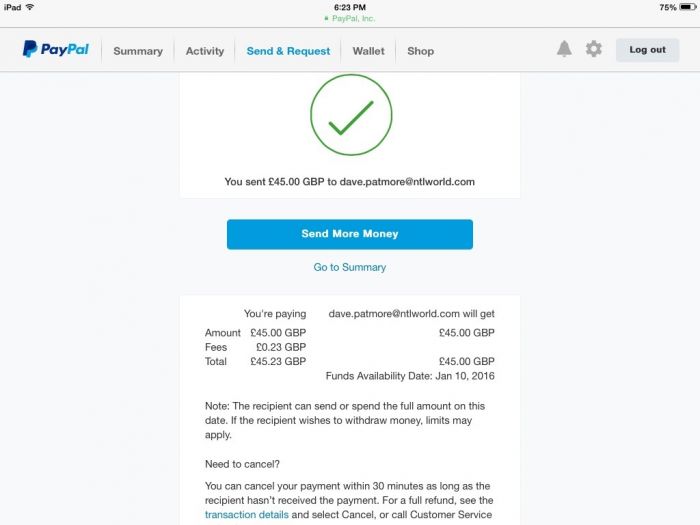Tap the sent £45.00 confirmation message
700x525 pixels.
coord(350,182)
